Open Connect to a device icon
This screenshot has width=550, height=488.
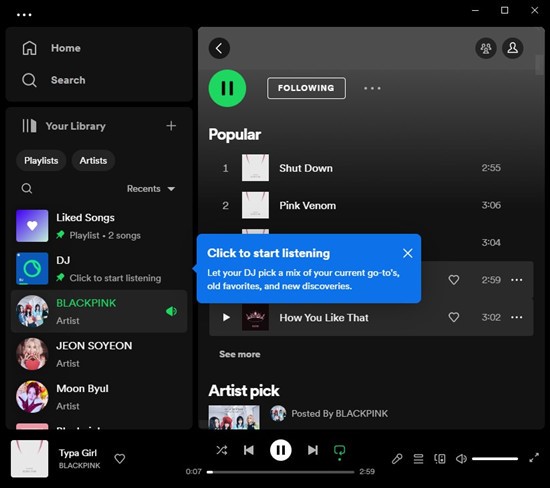point(440,459)
